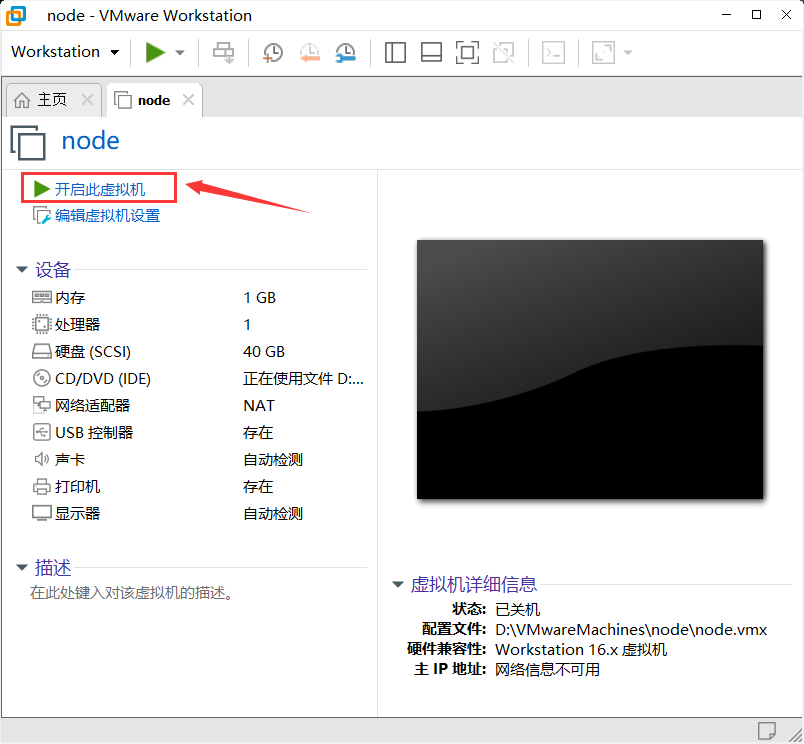
Task: Select the Send Ctrl+Alt+Del icon
Action: click(223, 51)
